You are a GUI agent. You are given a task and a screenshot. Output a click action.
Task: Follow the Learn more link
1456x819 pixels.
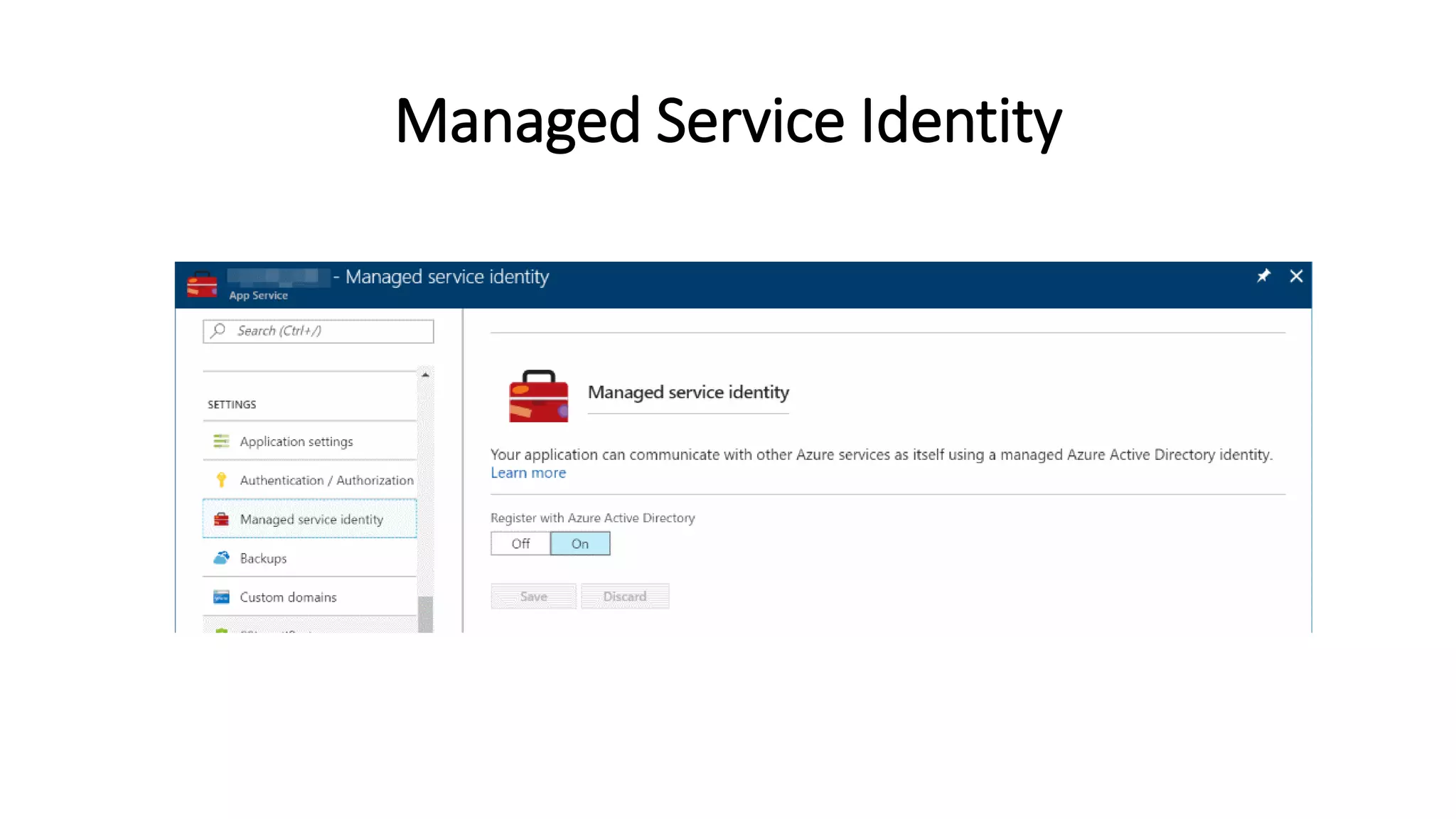528,473
